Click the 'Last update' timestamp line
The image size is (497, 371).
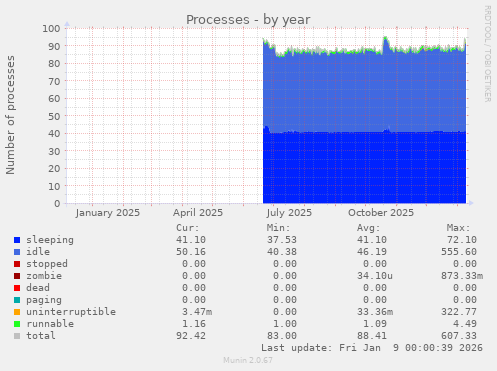(x=372, y=348)
